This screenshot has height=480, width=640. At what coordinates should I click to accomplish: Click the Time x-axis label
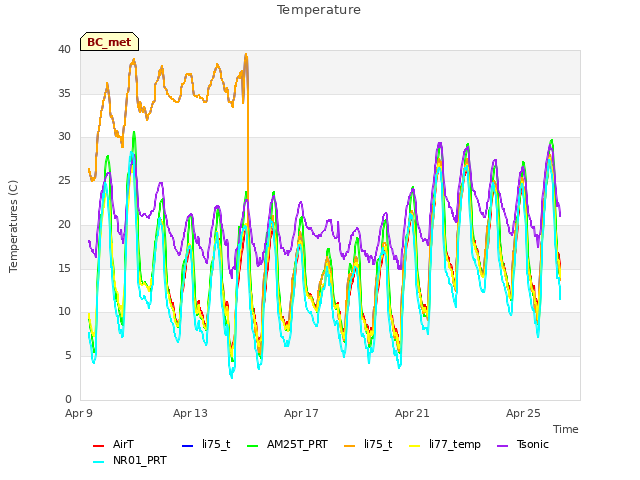566,429
